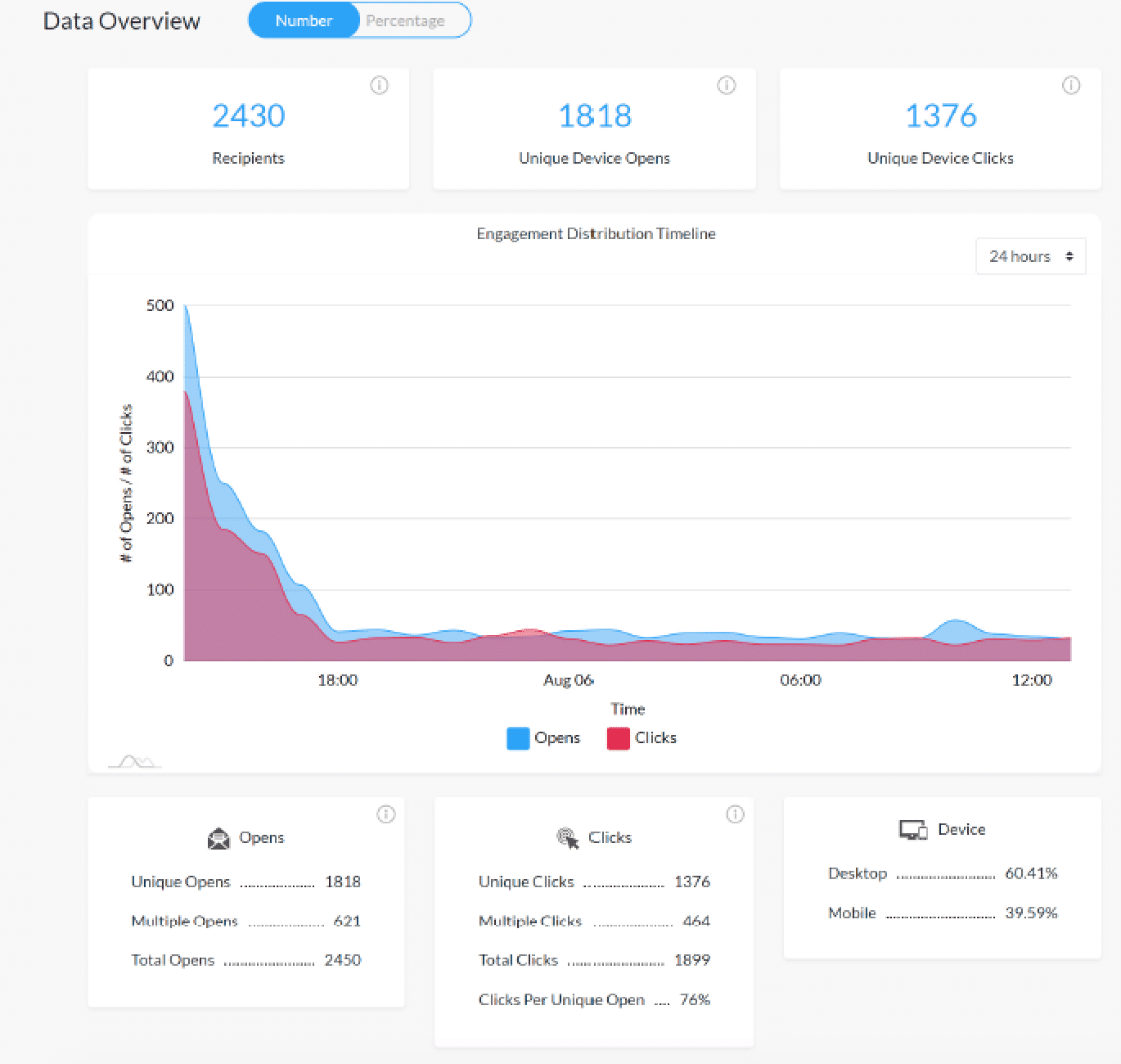Click the cursor Clicks icon
This screenshot has height=1064, width=1121.
[x=567, y=838]
